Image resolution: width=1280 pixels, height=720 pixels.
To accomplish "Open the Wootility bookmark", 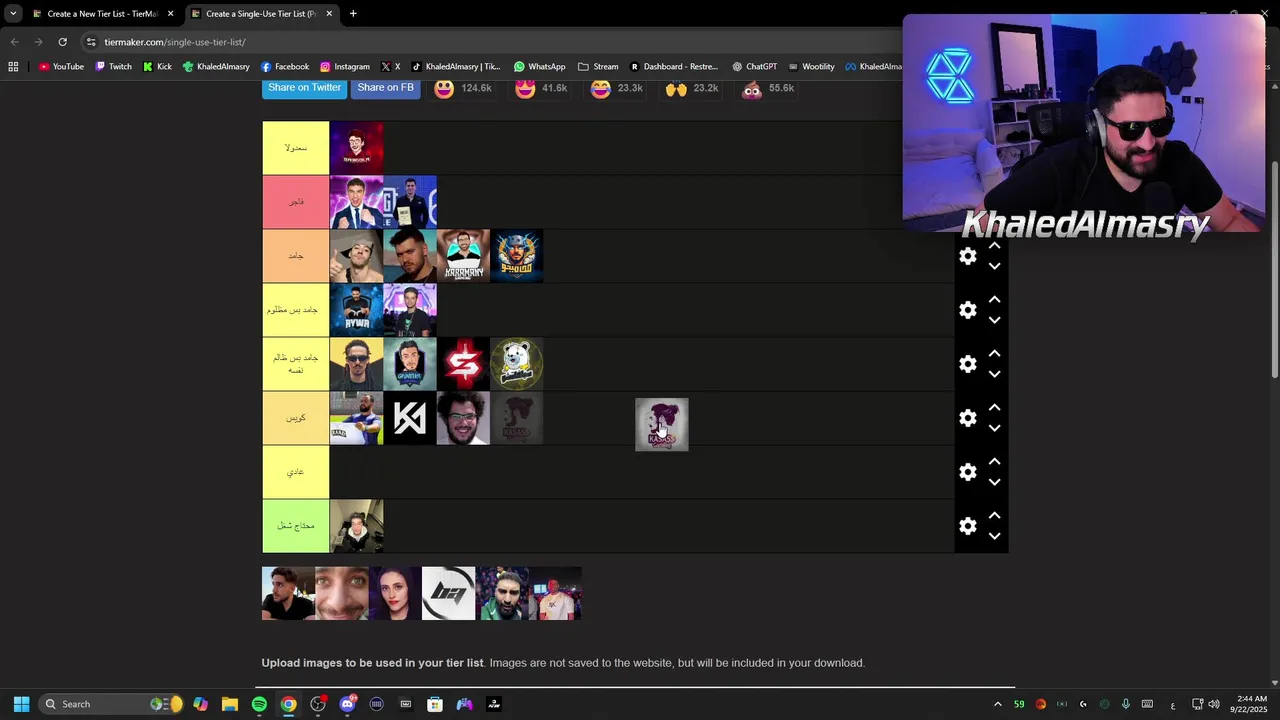I will (x=811, y=67).
